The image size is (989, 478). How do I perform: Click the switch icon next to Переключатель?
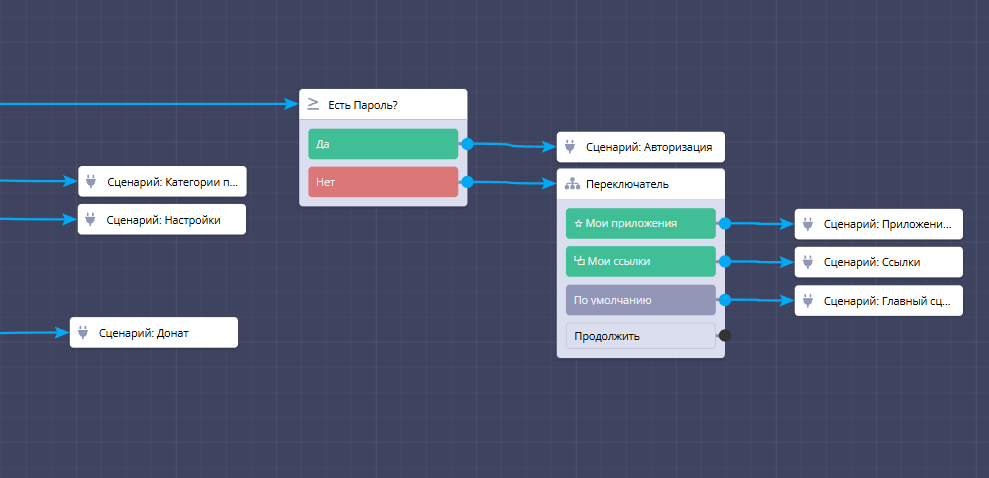(571, 184)
